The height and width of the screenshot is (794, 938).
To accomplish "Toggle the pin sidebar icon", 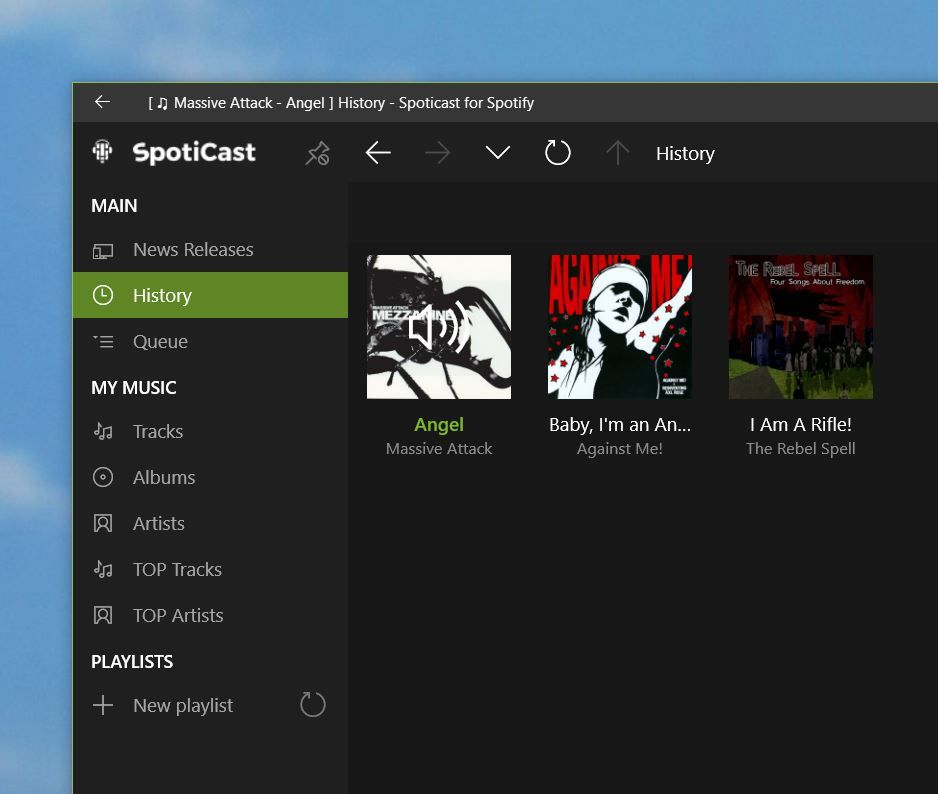I will 318,153.
